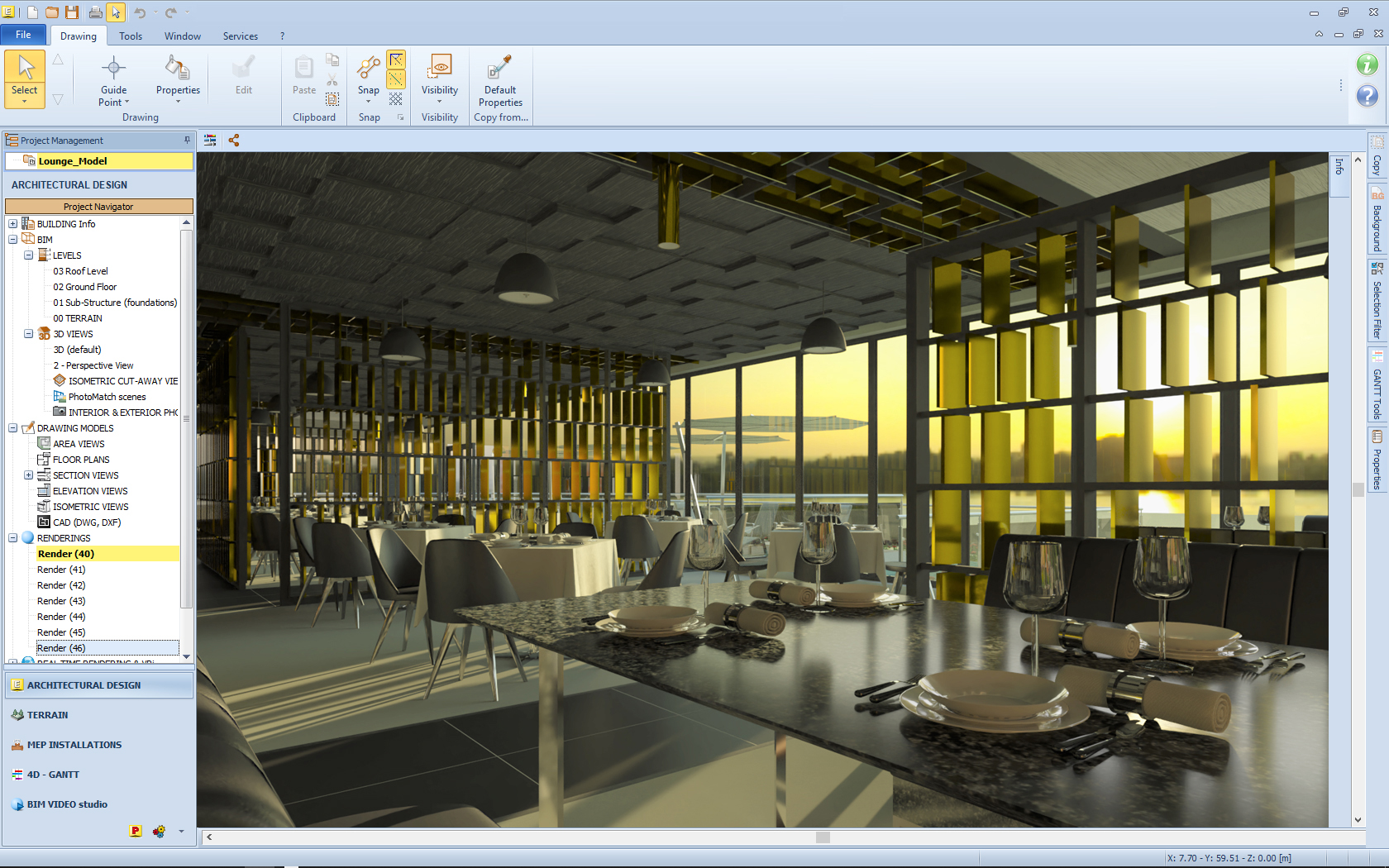Open the gears settings icon in the sidebar

(159, 831)
